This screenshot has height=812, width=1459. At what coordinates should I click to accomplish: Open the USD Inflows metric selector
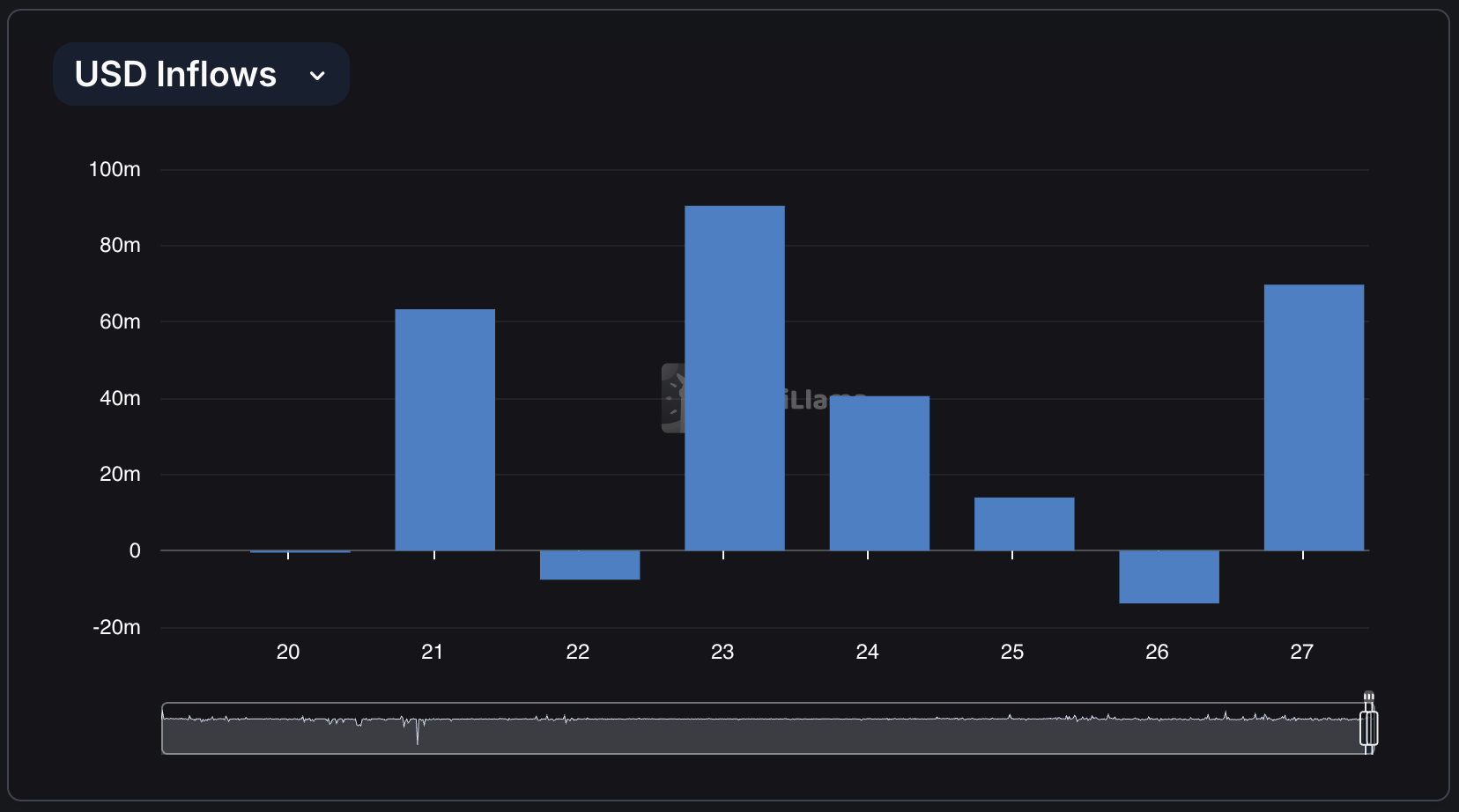pos(201,74)
